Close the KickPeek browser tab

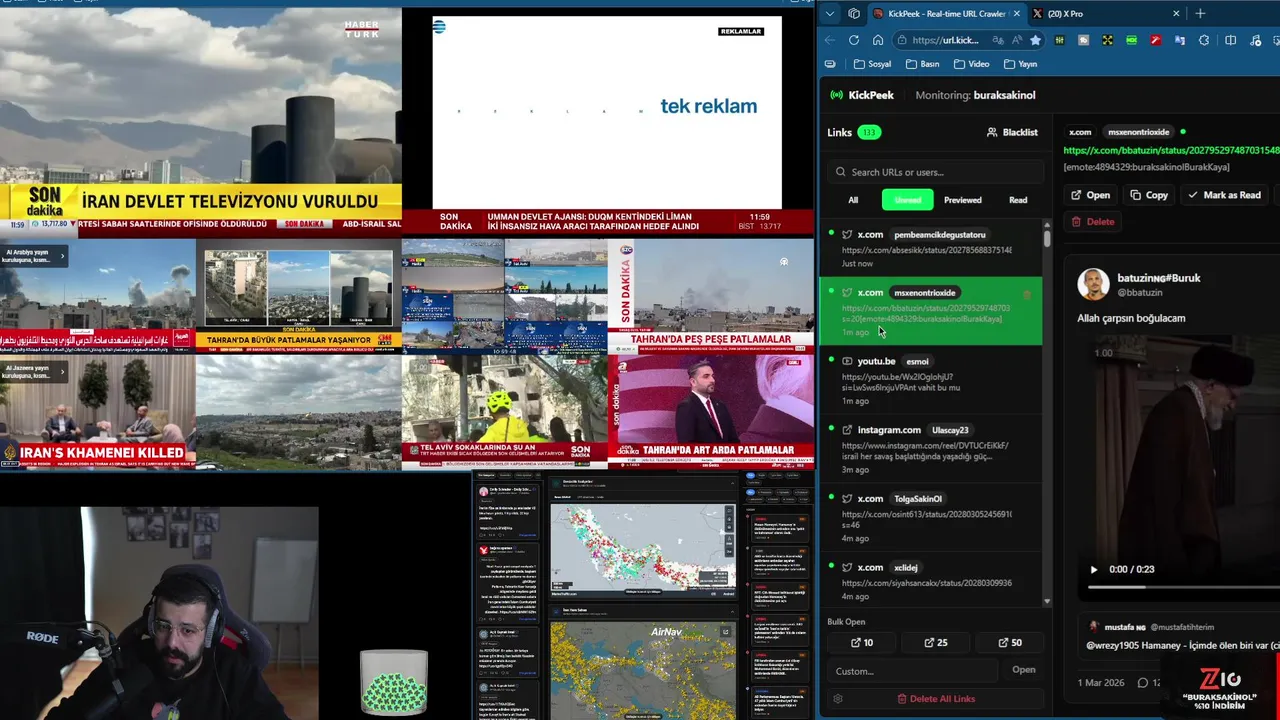click(1017, 14)
